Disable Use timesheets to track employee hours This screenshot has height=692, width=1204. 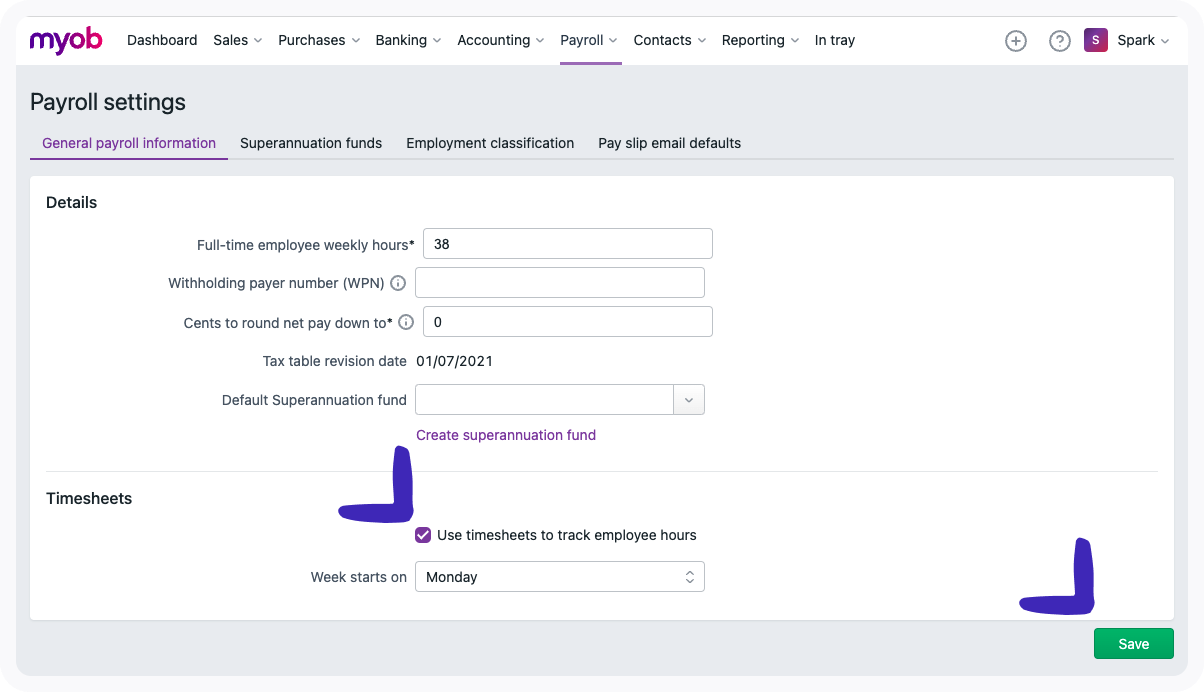423,536
